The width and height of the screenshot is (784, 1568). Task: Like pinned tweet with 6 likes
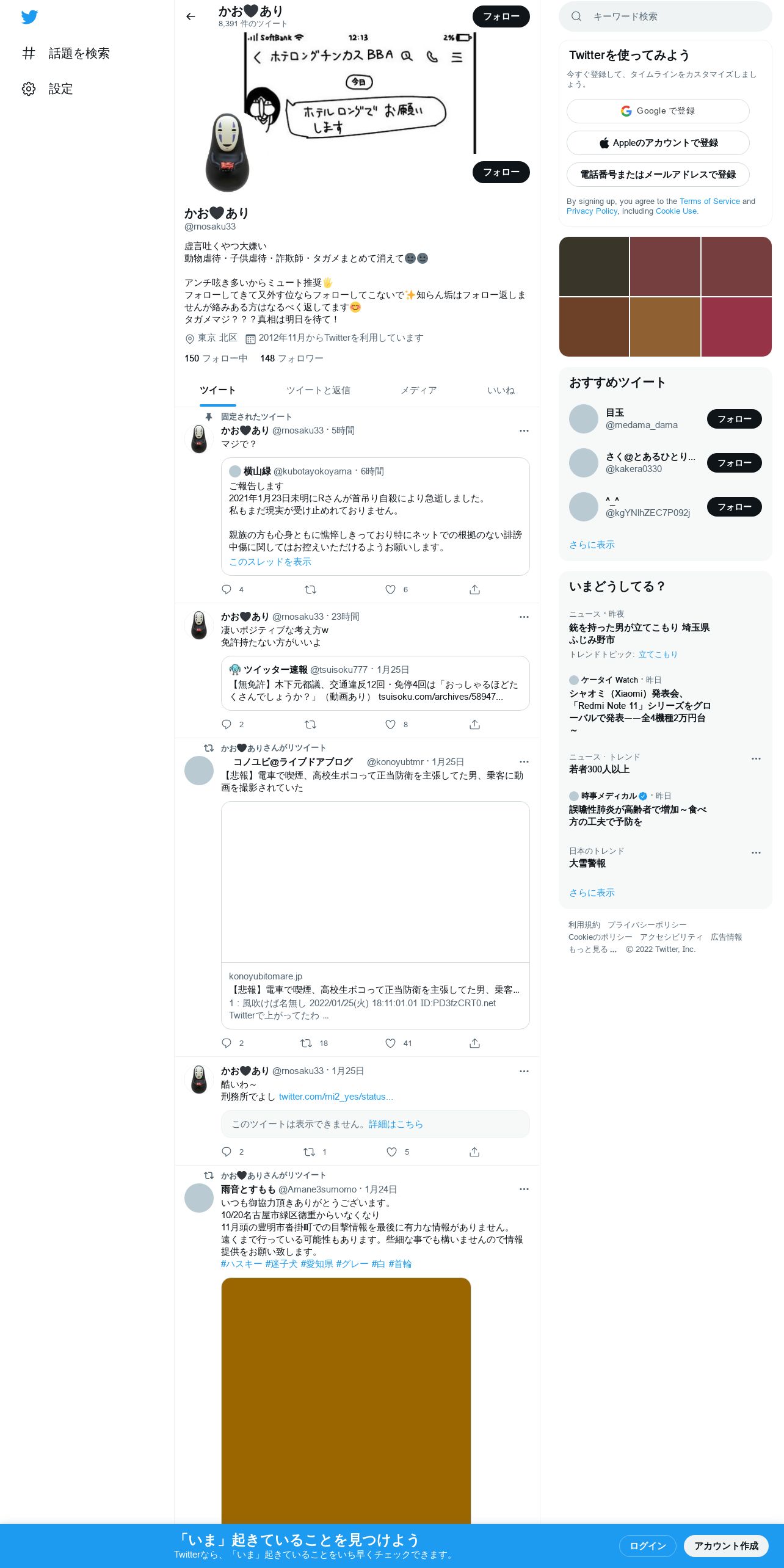(391, 589)
